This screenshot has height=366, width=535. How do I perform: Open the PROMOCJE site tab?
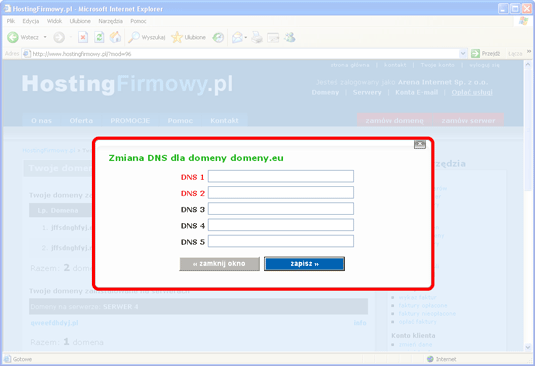pyautogui.click(x=130, y=120)
